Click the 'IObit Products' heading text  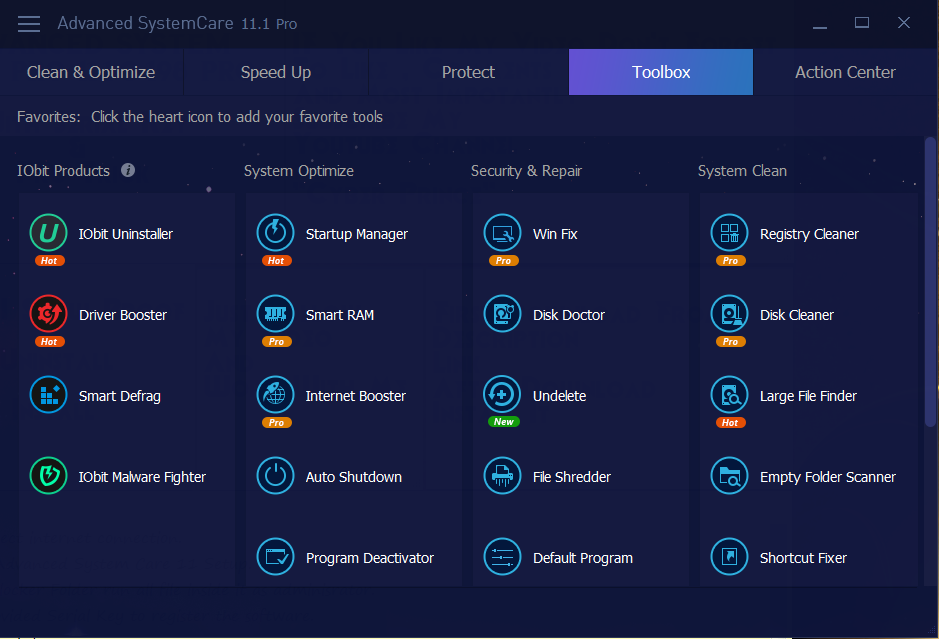click(x=63, y=171)
